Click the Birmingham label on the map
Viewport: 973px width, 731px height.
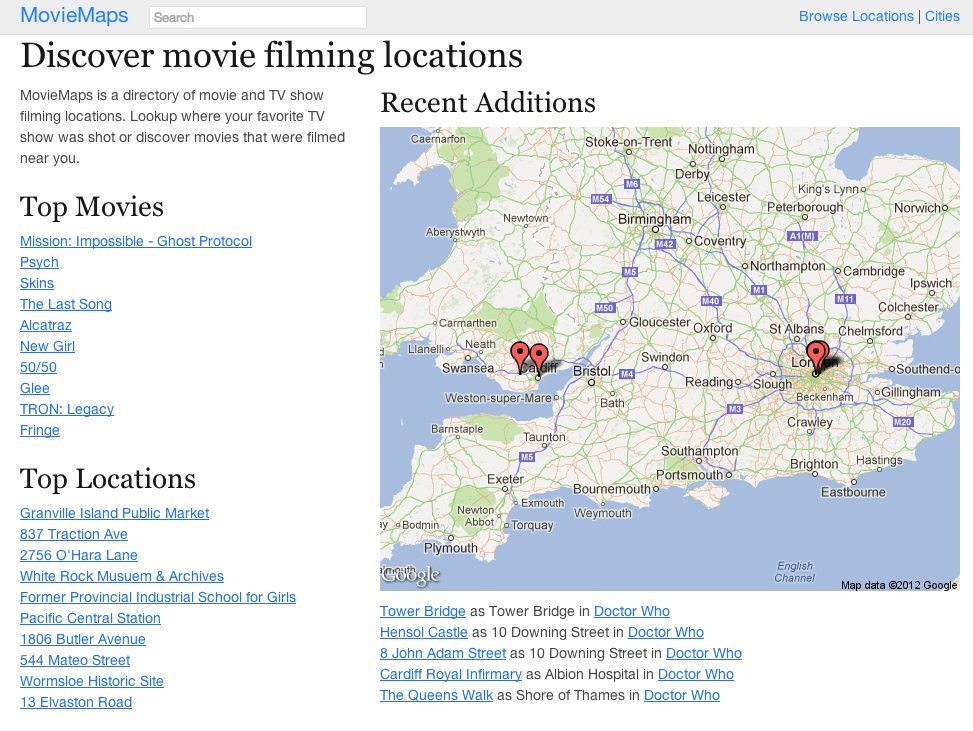(x=654, y=220)
